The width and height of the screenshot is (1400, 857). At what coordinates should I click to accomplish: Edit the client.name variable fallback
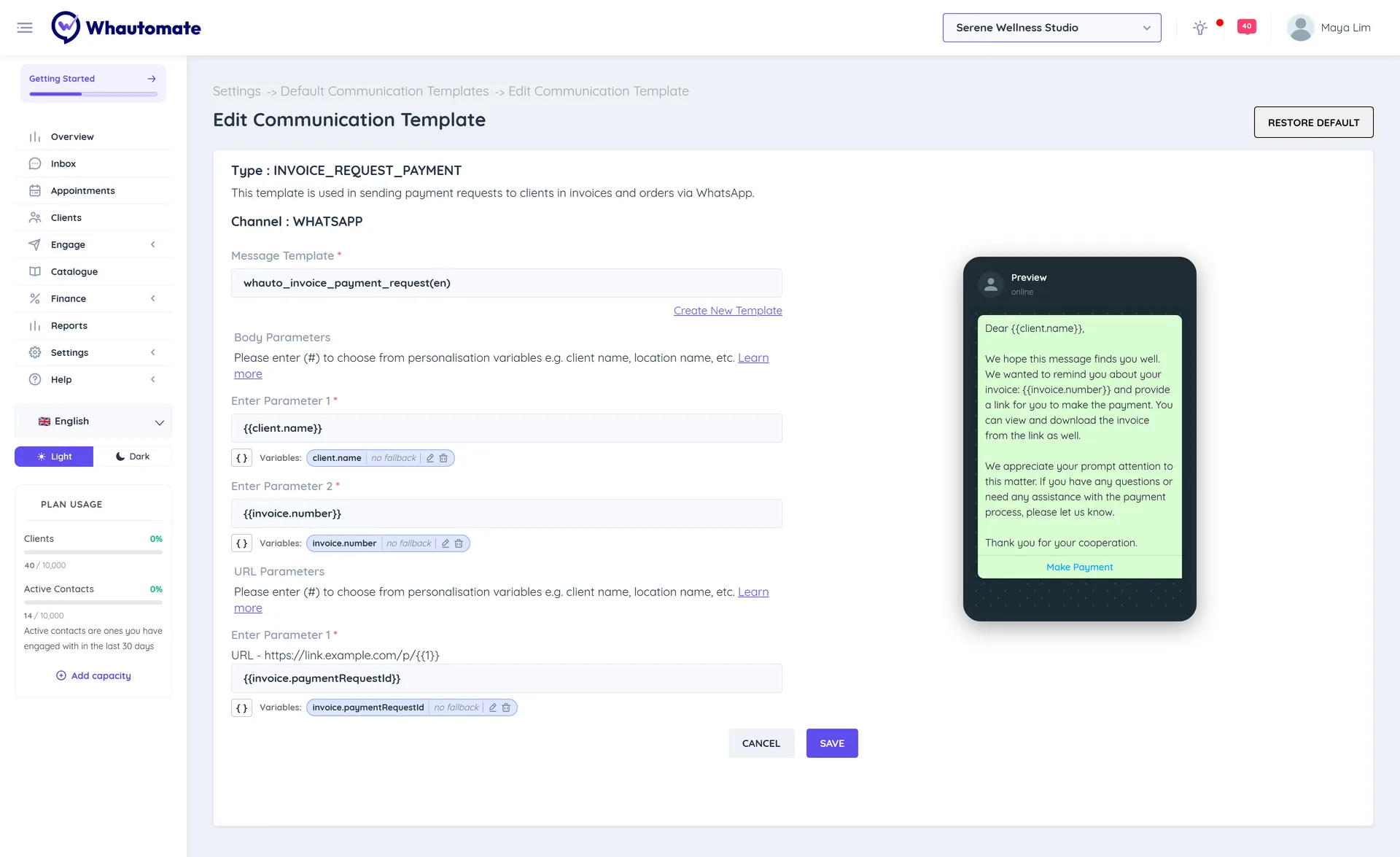pos(430,458)
